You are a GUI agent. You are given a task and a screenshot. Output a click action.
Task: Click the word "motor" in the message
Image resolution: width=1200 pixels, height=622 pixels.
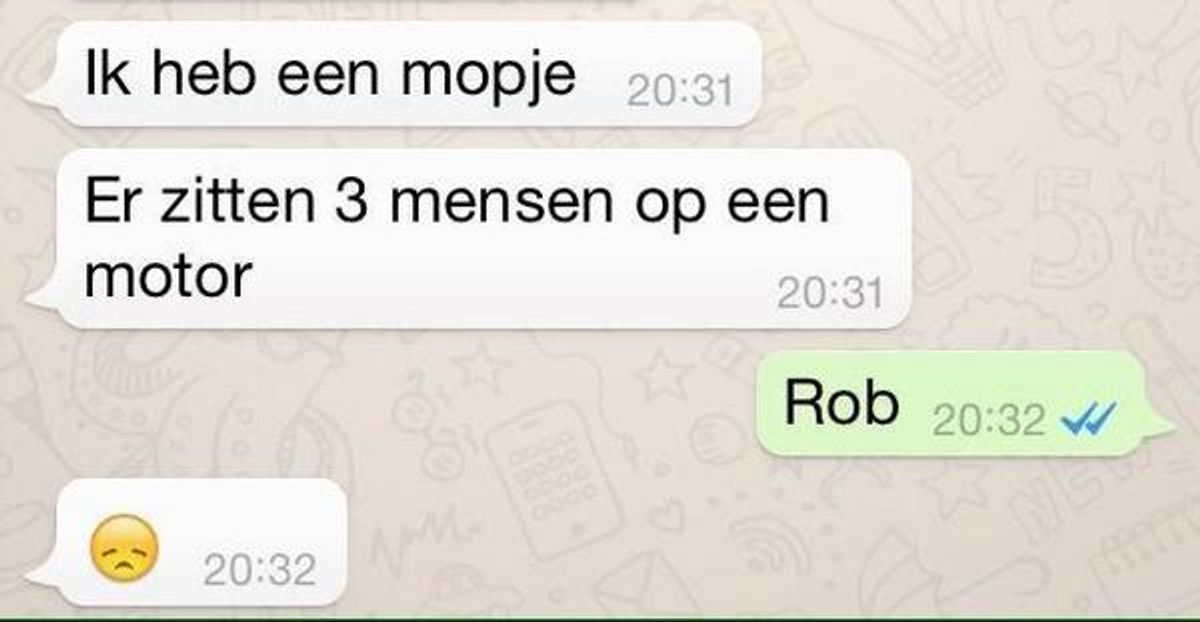tap(168, 275)
